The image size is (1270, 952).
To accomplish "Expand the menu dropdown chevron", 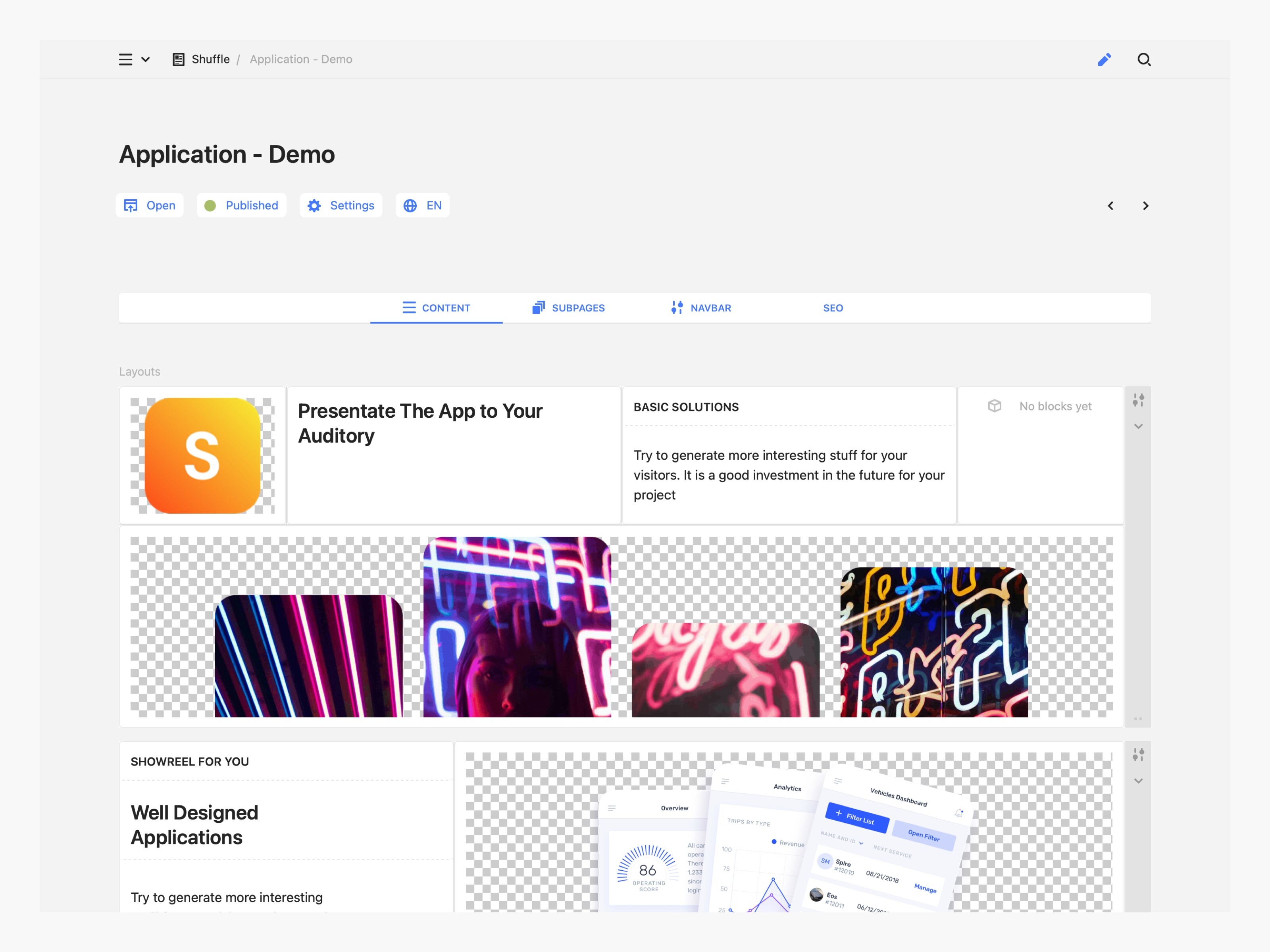I will click(x=146, y=59).
